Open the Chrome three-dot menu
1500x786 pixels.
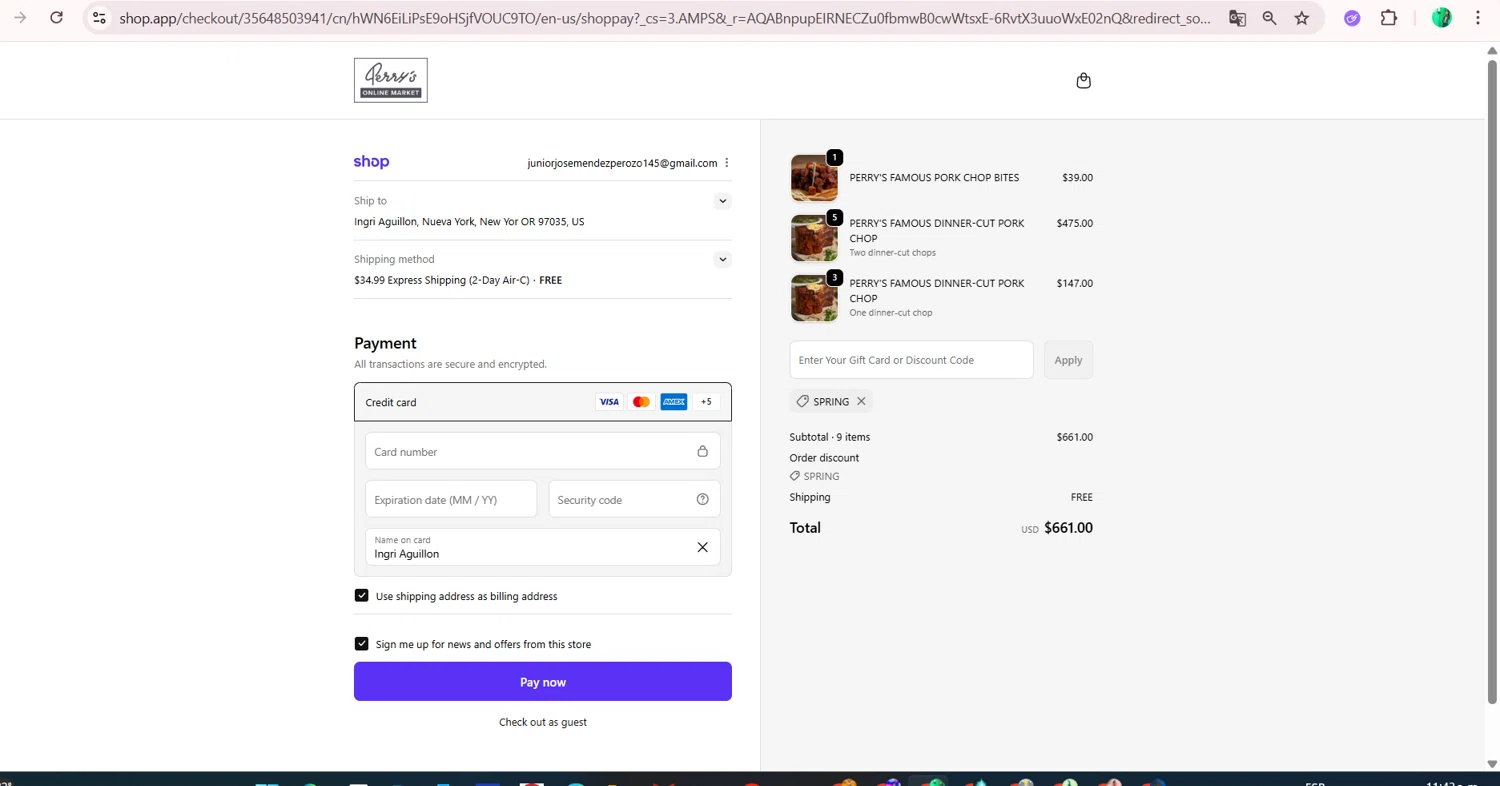1478,18
